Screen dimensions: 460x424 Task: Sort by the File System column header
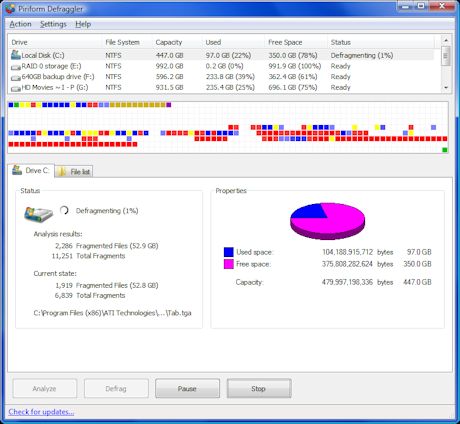(127, 42)
